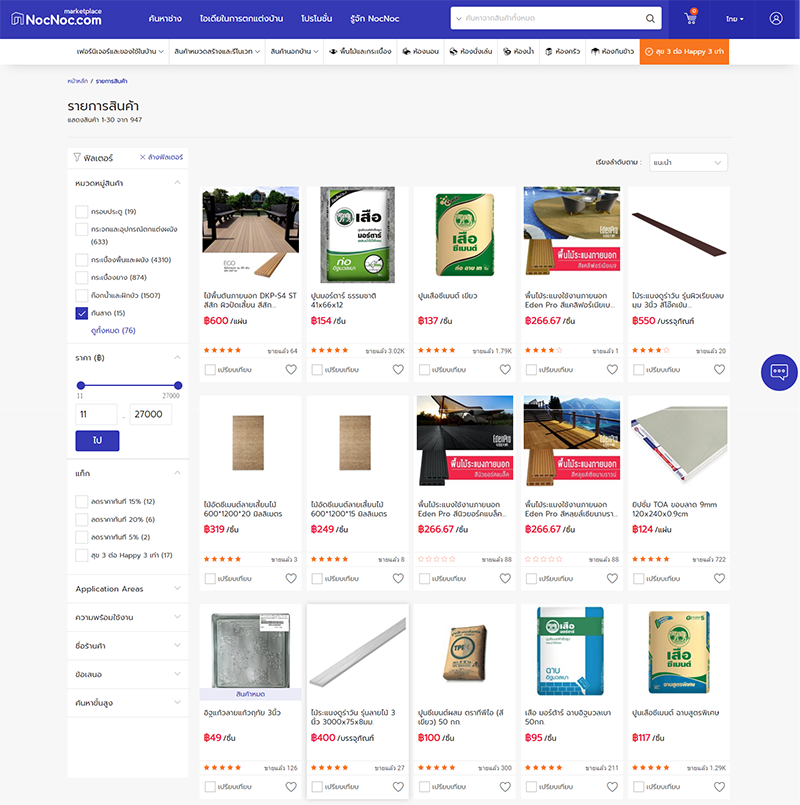Image resolution: width=800 pixels, height=805 pixels.
Task: Check the กรอบประตู (19) category filter
Action: pos(82,211)
